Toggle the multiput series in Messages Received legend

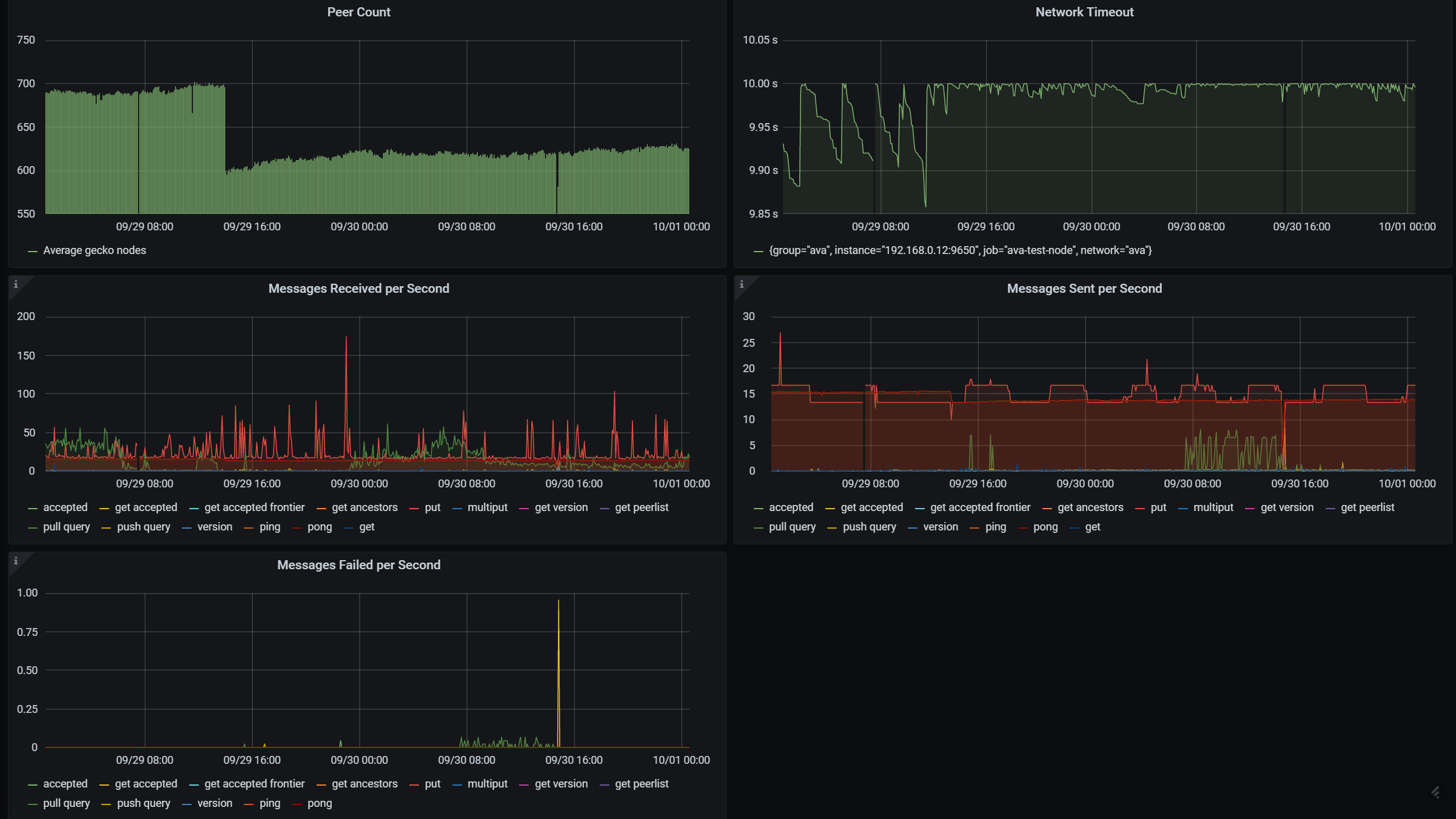click(487, 507)
